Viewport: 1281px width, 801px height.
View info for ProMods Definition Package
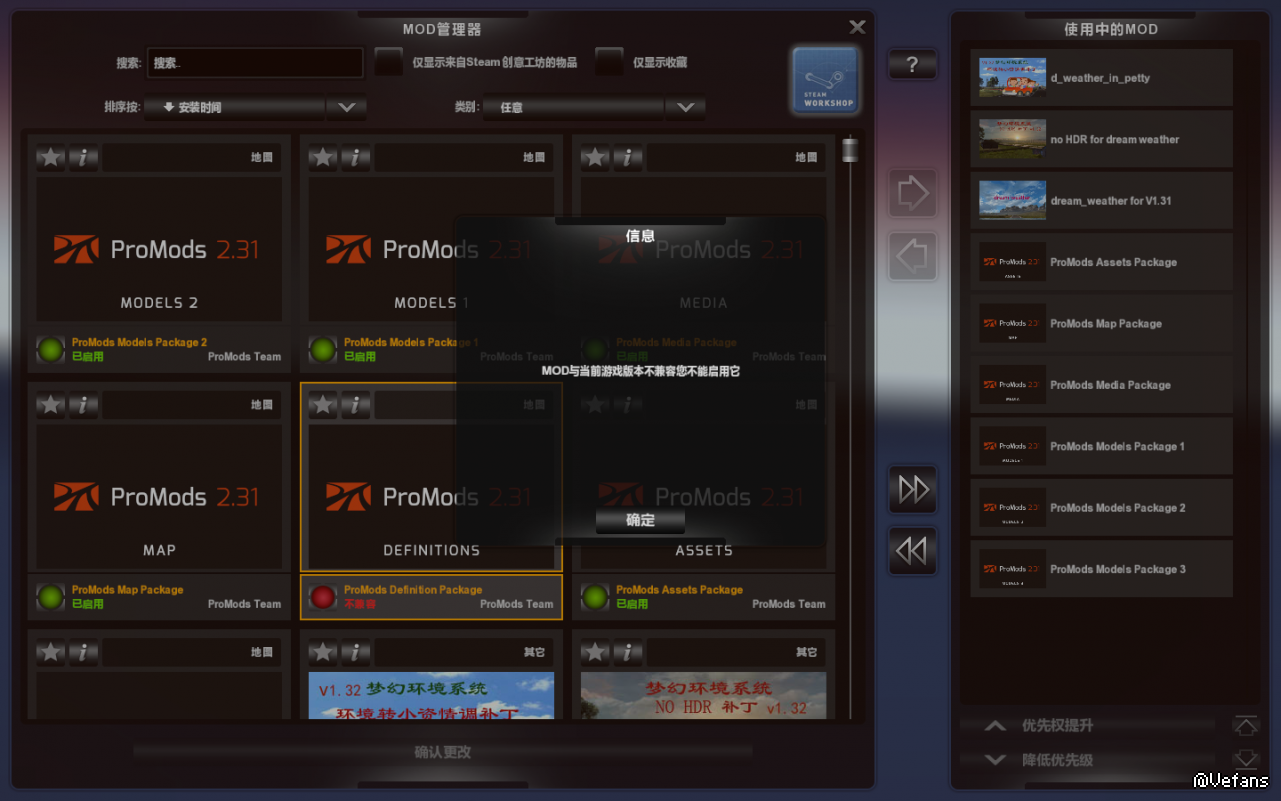pyautogui.click(x=356, y=405)
